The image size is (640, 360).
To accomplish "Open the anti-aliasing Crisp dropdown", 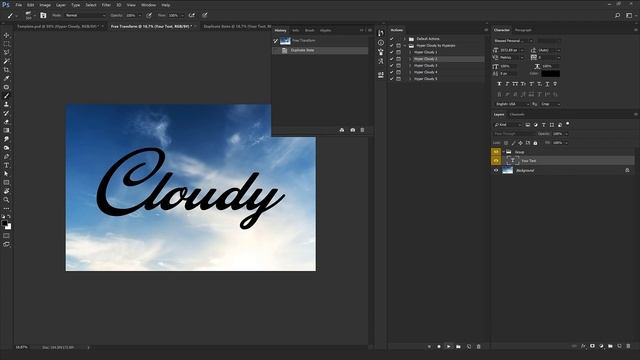I will pyautogui.click(x=550, y=104).
